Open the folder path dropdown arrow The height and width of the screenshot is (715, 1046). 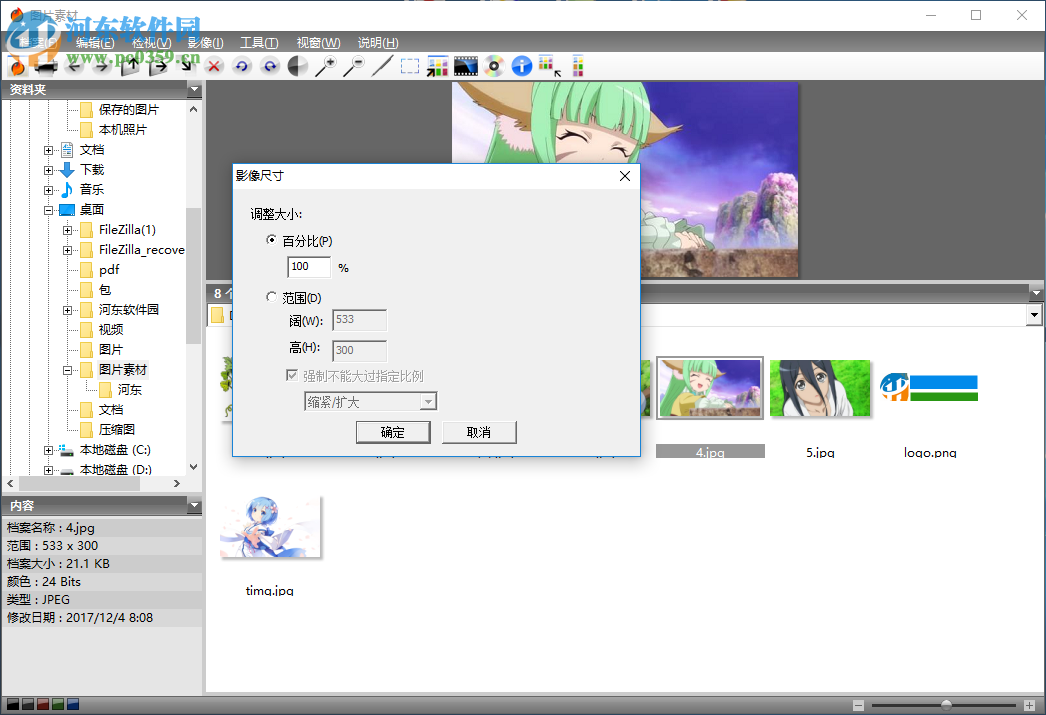(x=1034, y=315)
